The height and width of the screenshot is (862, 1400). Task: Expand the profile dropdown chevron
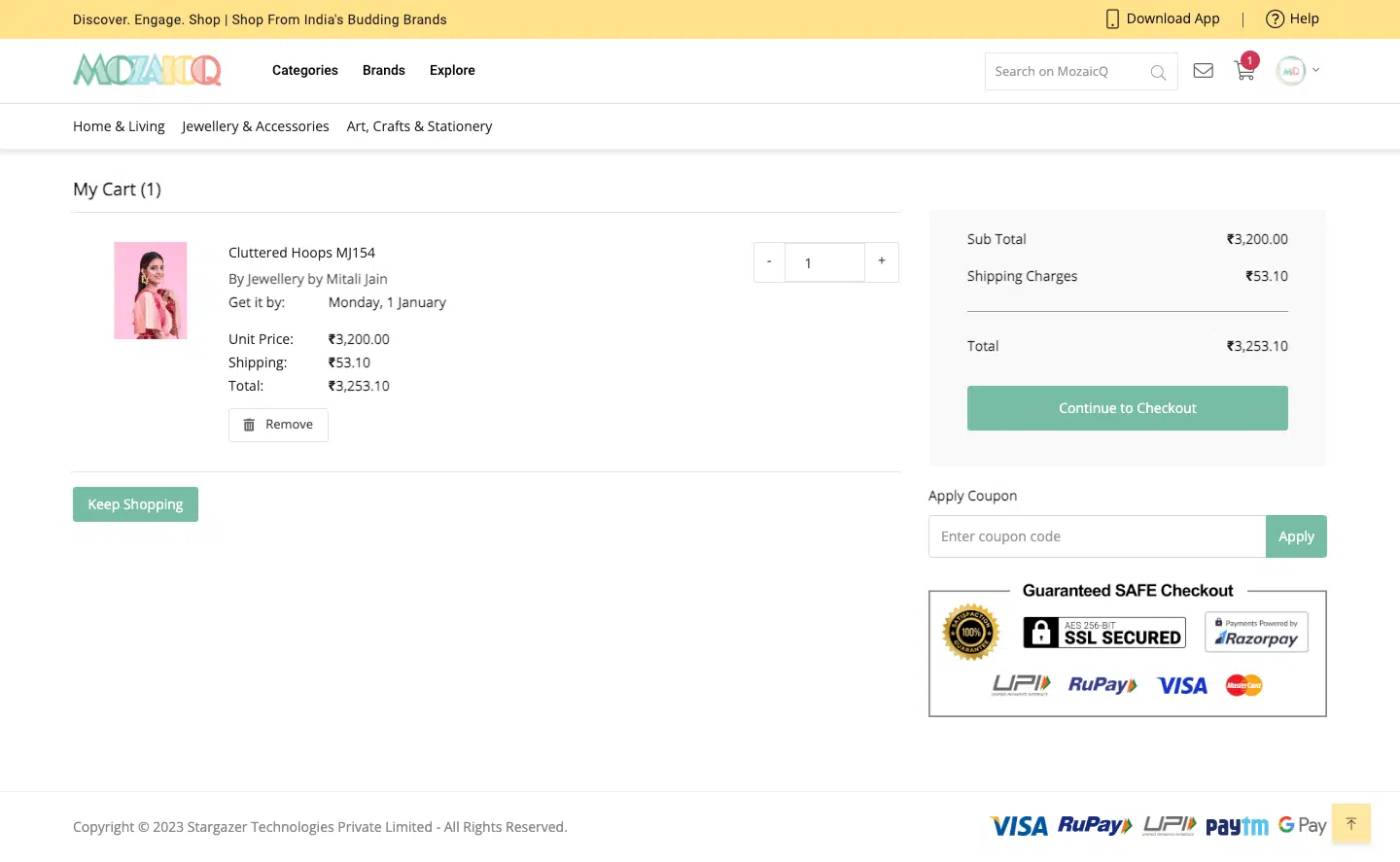1315,70
